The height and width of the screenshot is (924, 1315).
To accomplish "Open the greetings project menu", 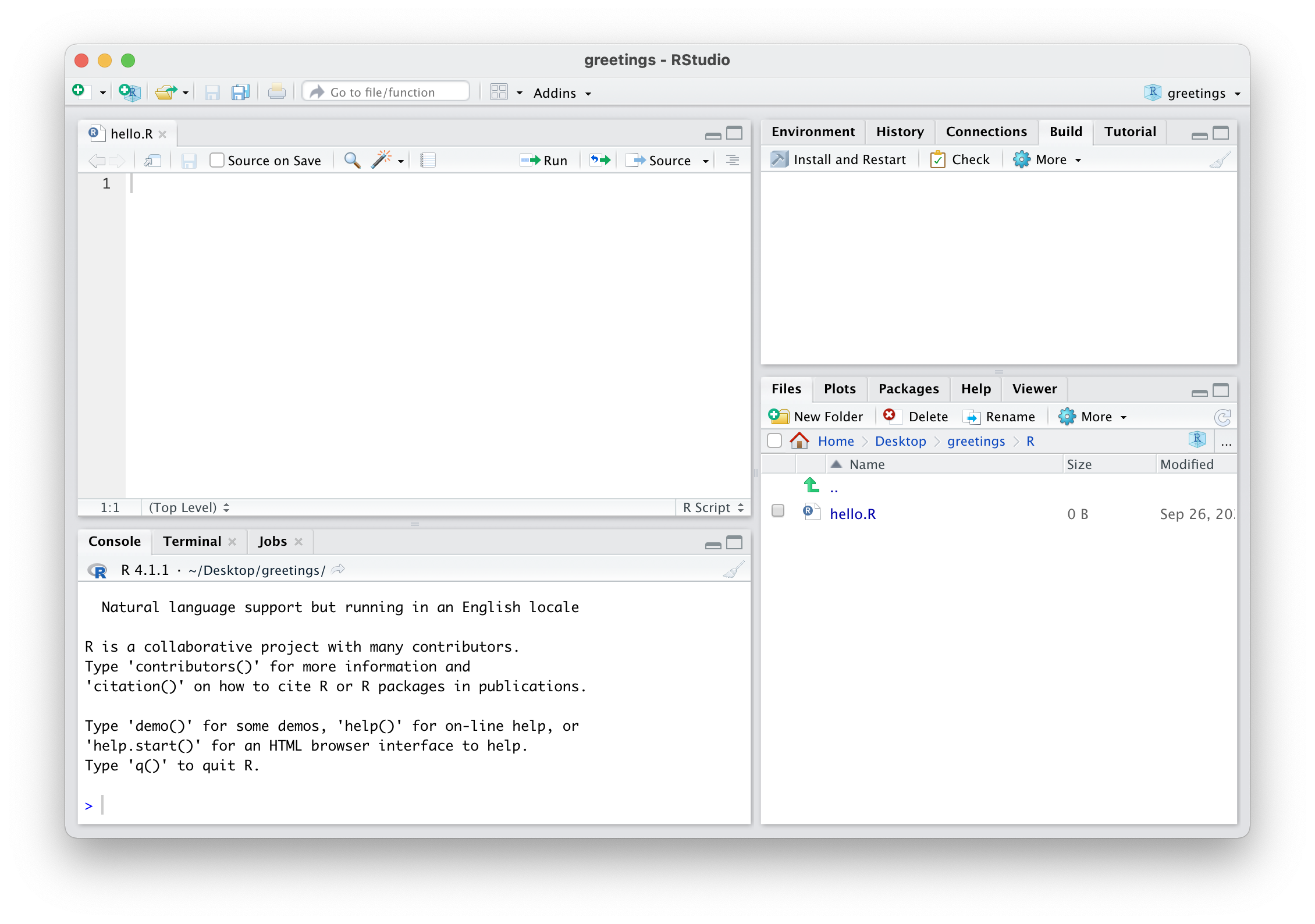I will [x=1192, y=93].
